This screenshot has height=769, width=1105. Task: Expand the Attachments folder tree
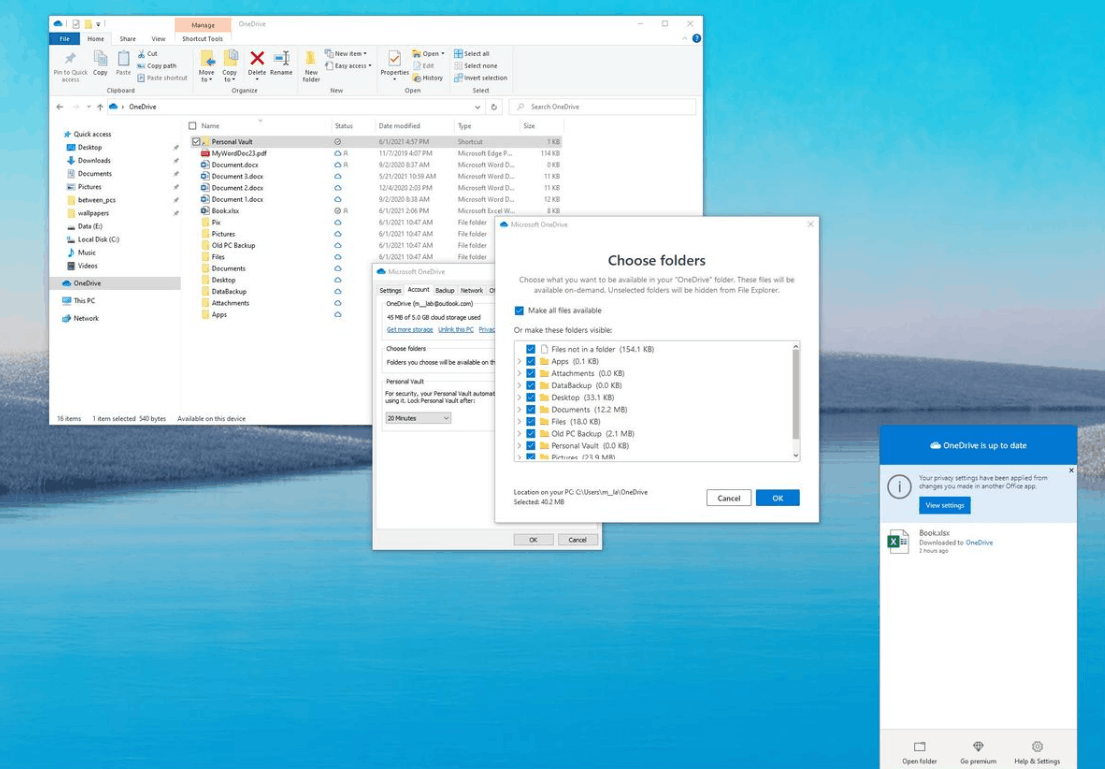coord(519,374)
